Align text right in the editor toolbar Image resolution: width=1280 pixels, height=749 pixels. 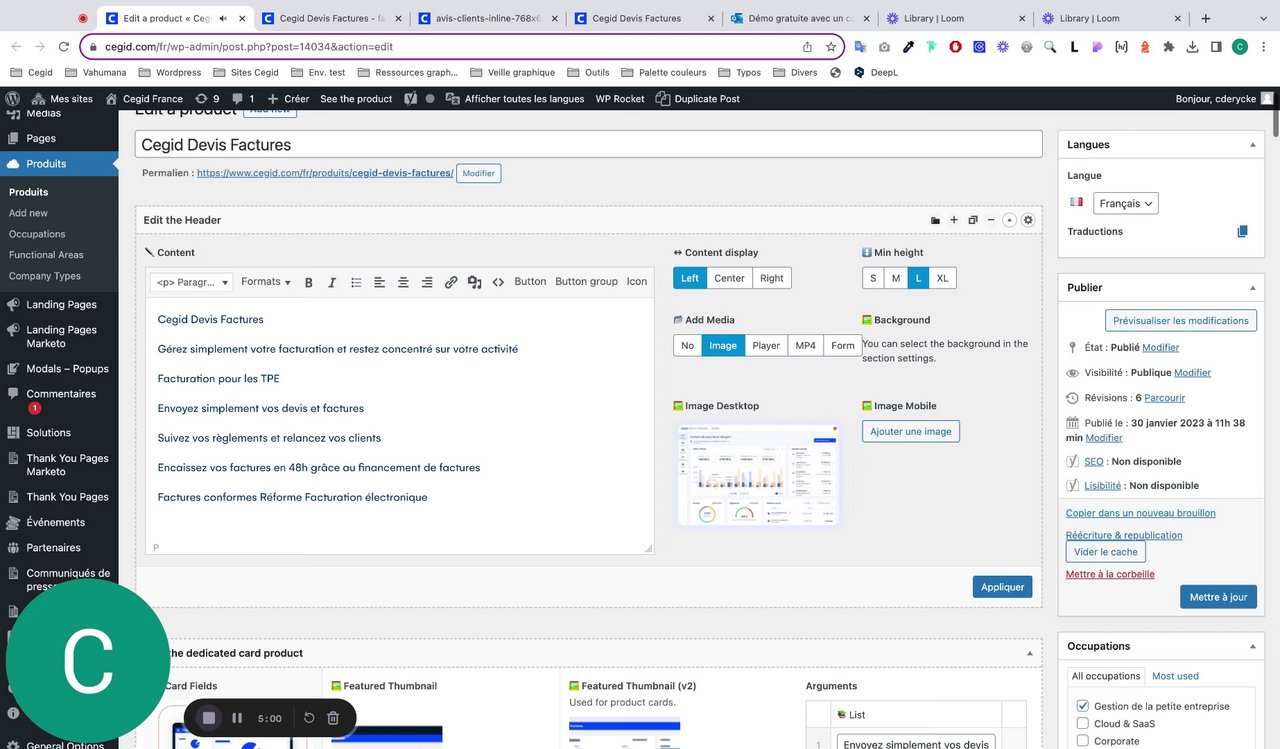click(x=427, y=282)
